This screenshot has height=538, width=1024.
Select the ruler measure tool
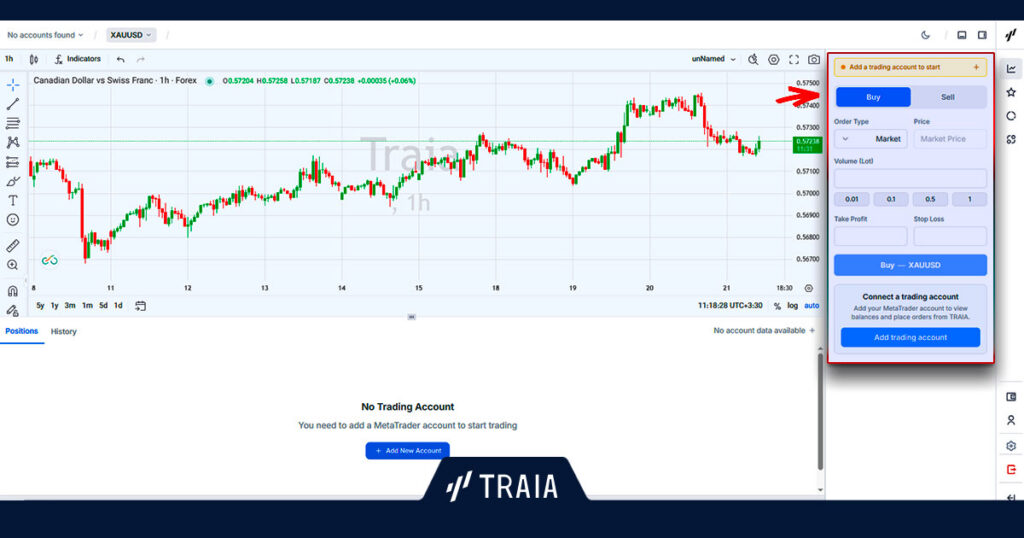coord(12,245)
